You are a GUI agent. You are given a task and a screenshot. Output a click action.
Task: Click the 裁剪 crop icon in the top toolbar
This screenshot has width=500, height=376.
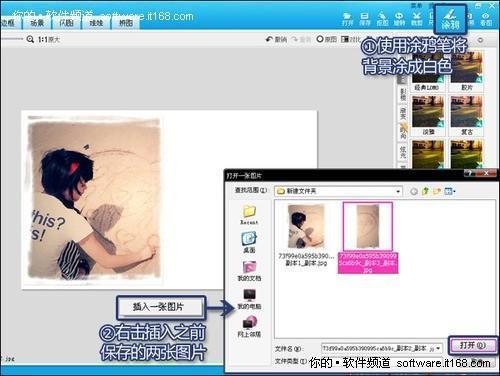point(416,19)
